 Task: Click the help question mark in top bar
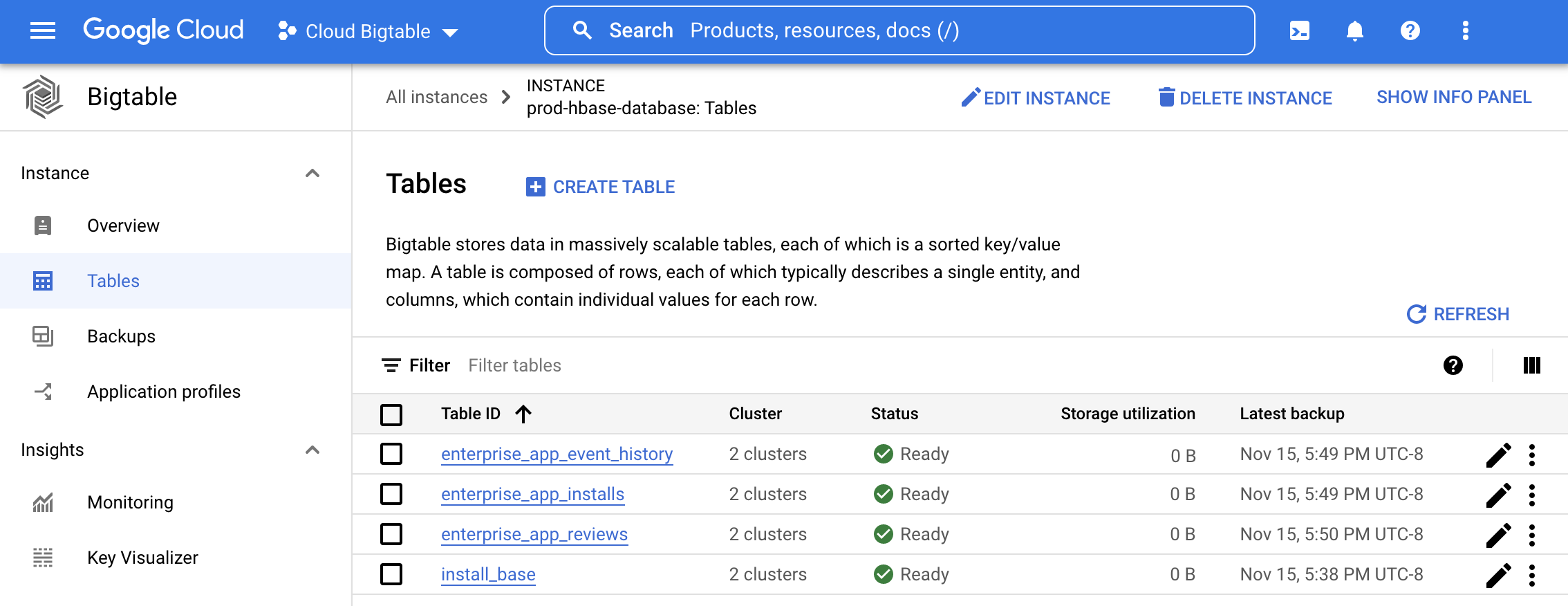(x=1410, y=30)
